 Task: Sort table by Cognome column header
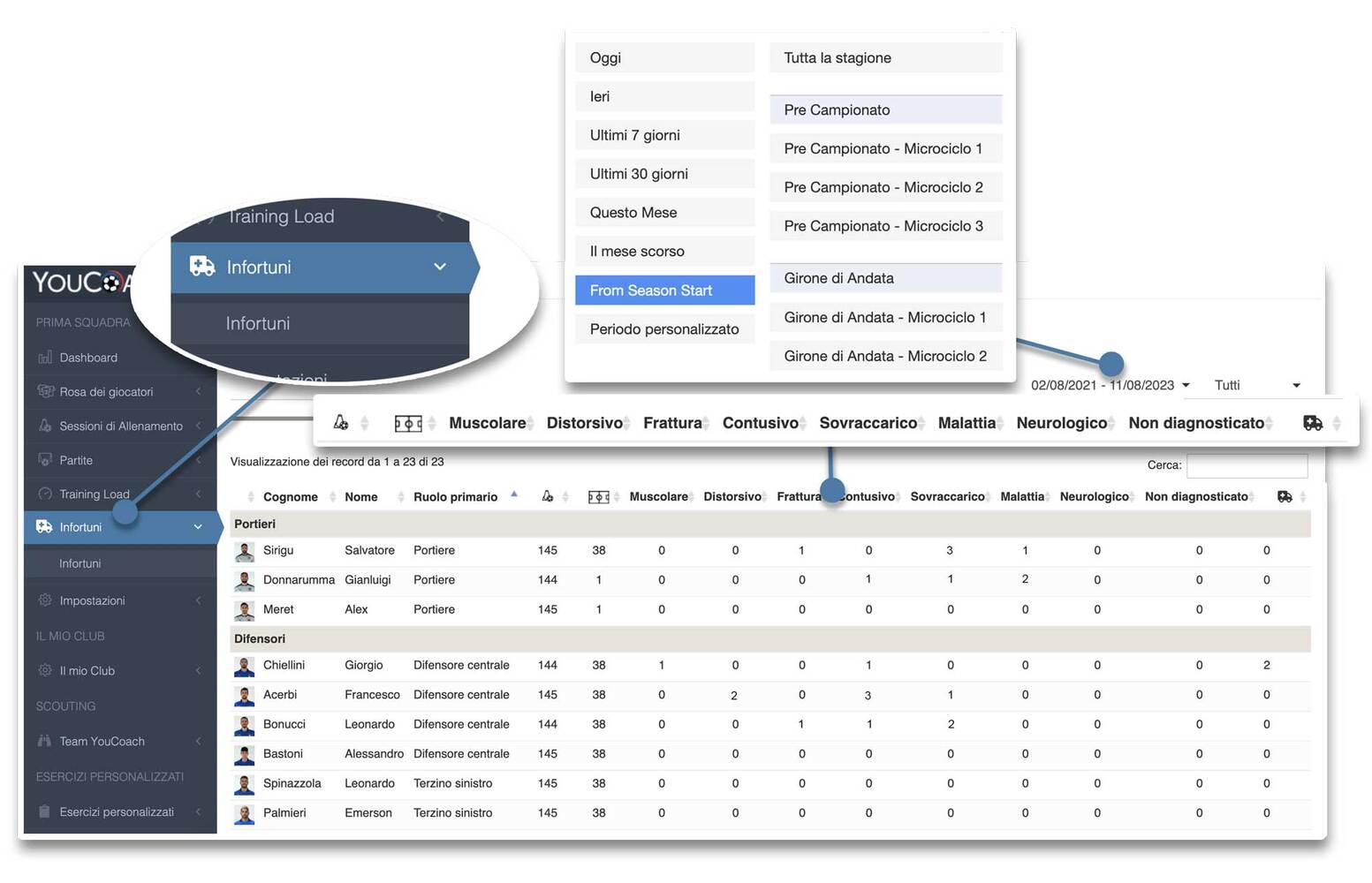coord(290,497)
